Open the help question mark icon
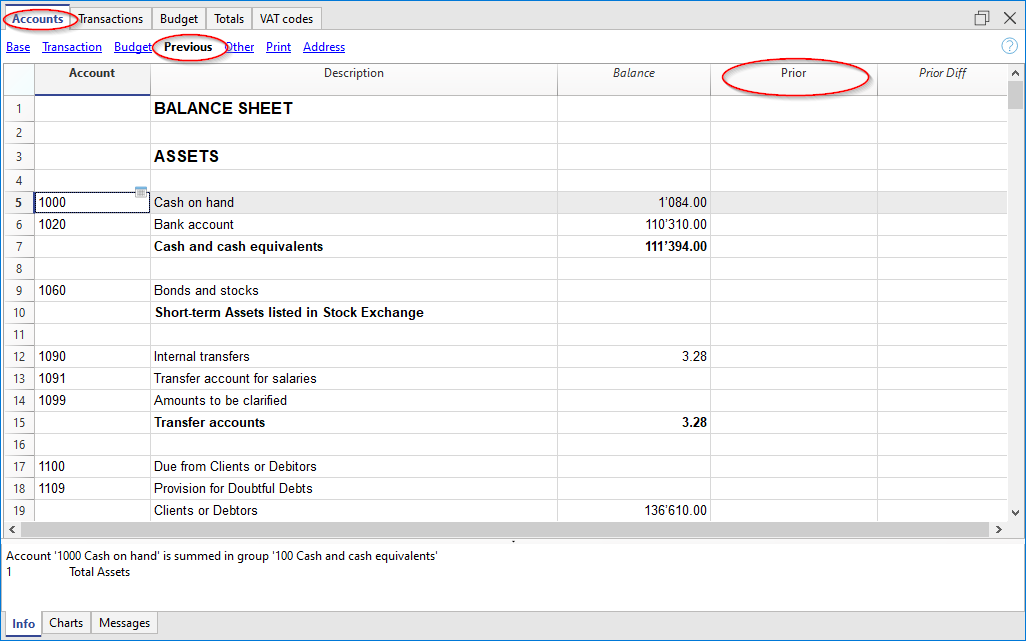1026x641 pixels. [x=1009, y=46]
